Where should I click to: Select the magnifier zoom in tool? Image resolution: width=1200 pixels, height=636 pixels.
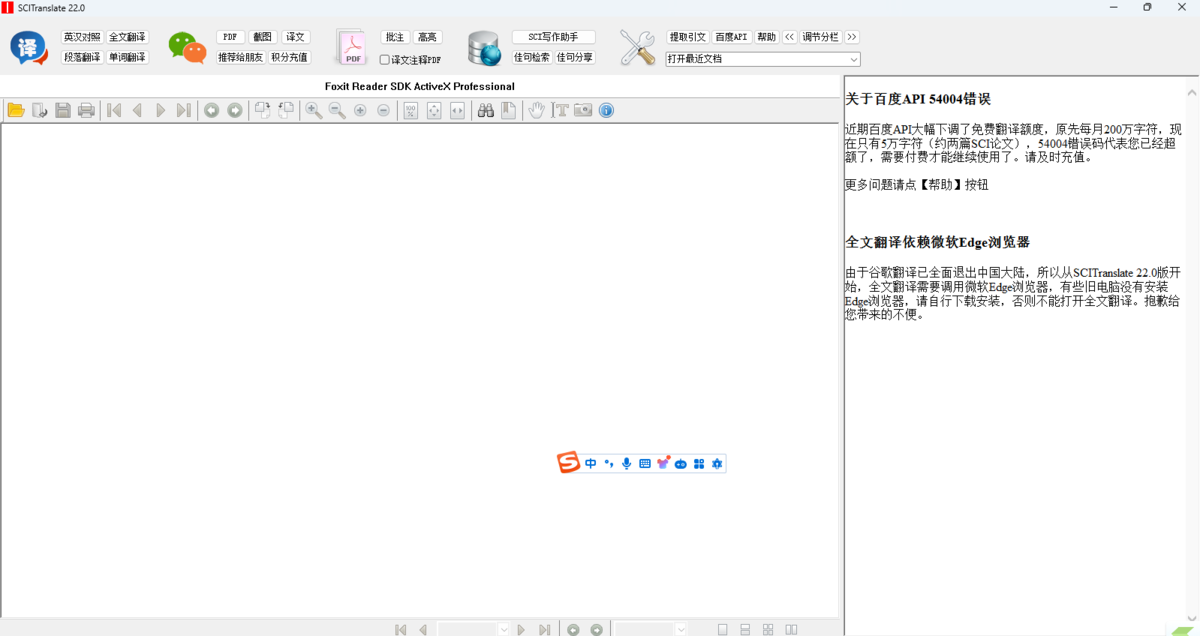(x=314, y=110)
